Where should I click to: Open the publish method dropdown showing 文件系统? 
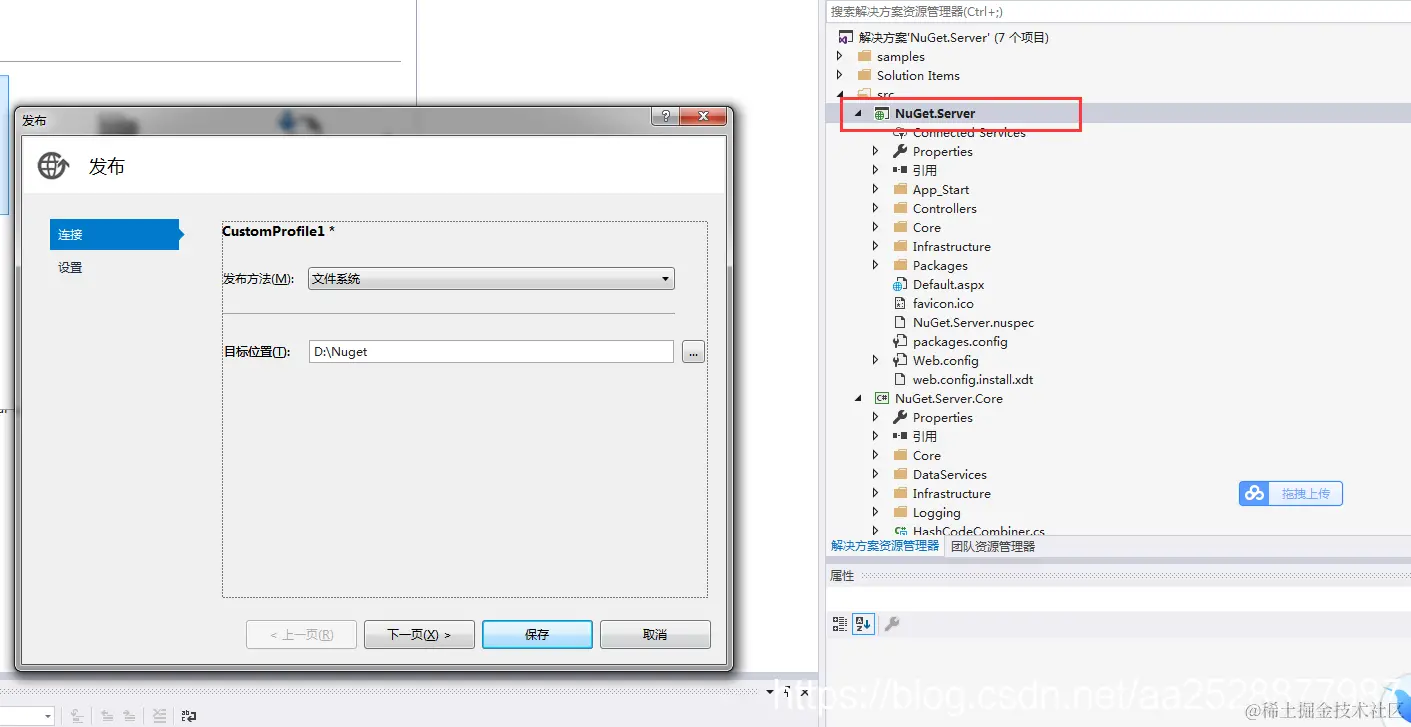click(491, 279)
